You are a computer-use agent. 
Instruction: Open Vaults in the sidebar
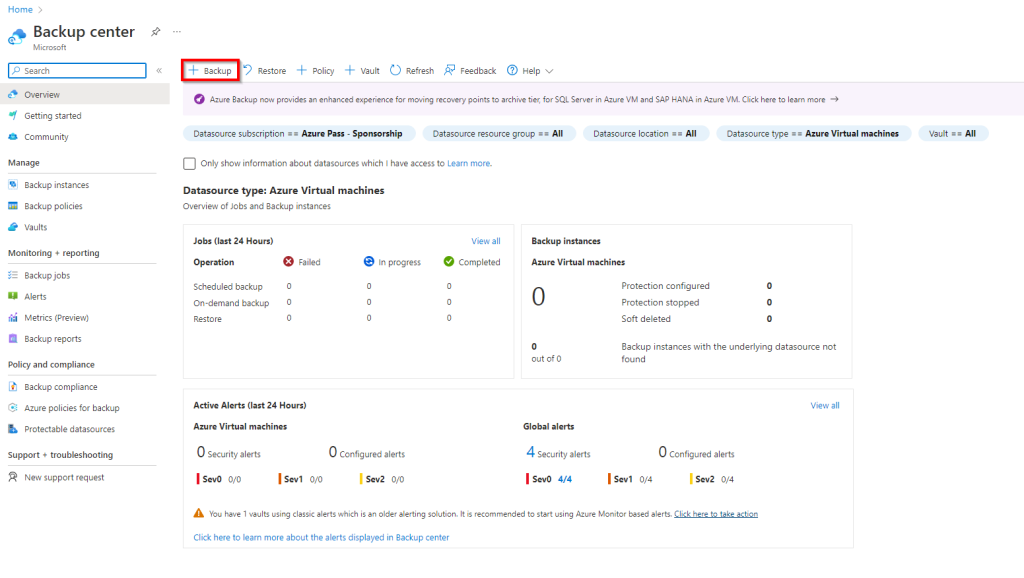click(x=36, y=227)
